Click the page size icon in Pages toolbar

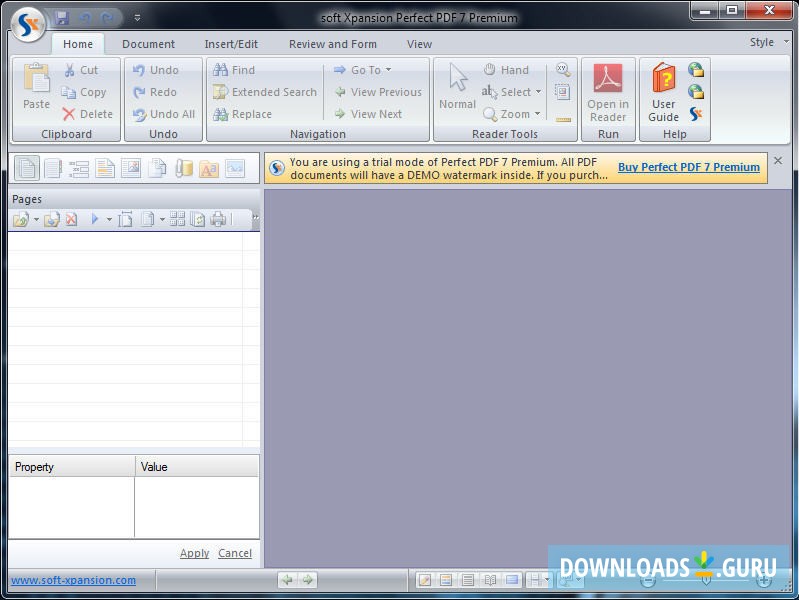click(125, 220)
